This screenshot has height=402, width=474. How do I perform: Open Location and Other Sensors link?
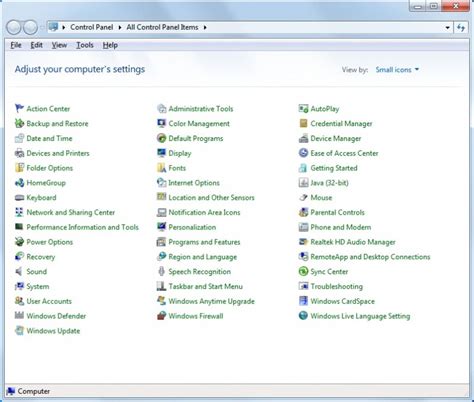click(211, 197)
